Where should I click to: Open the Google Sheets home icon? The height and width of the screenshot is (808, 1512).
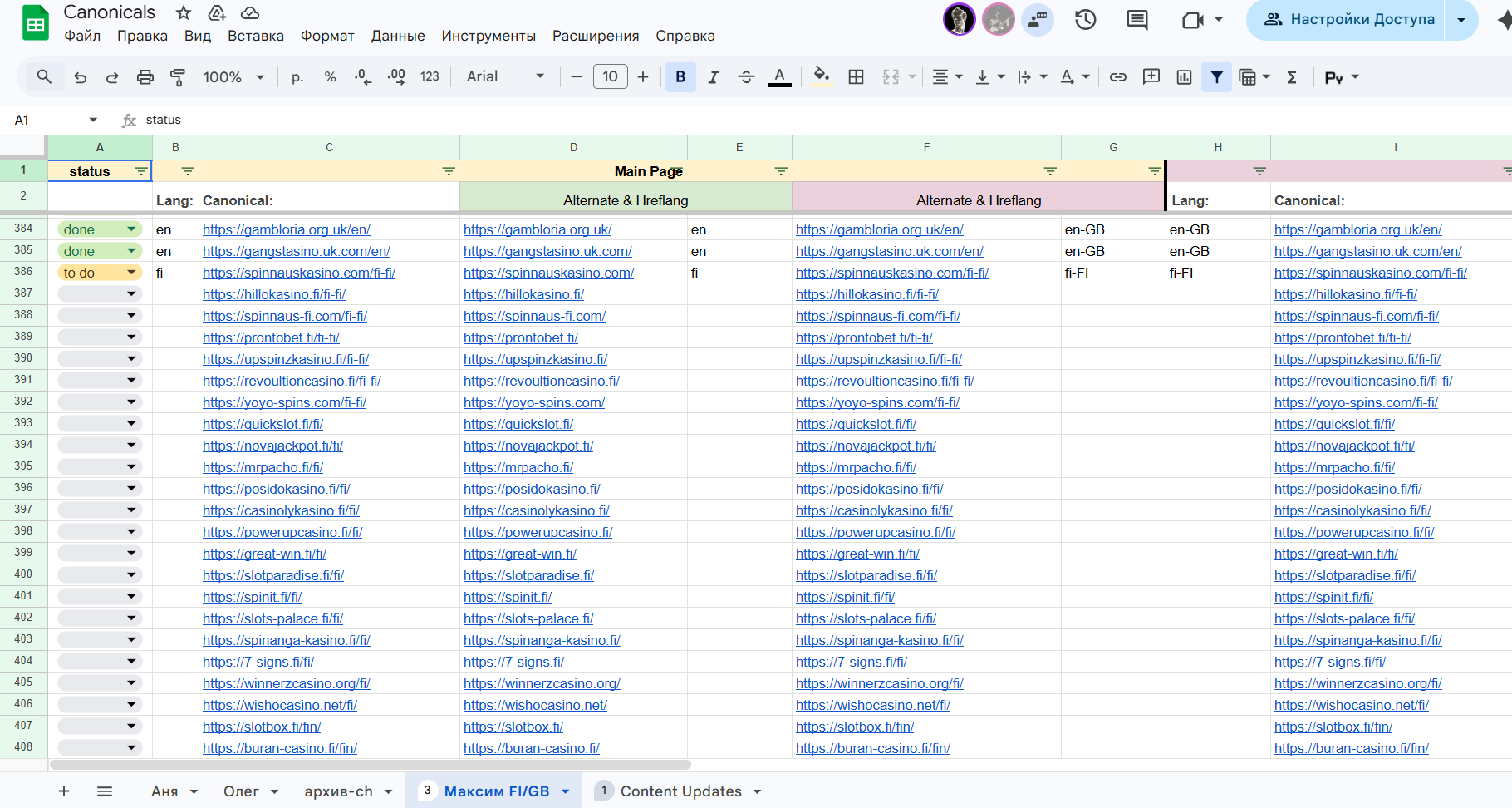click(x=35, y=23)
